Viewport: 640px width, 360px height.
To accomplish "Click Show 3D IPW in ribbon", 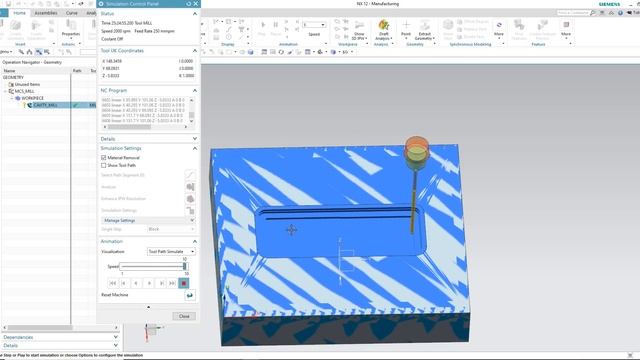I will pos(359,30).
